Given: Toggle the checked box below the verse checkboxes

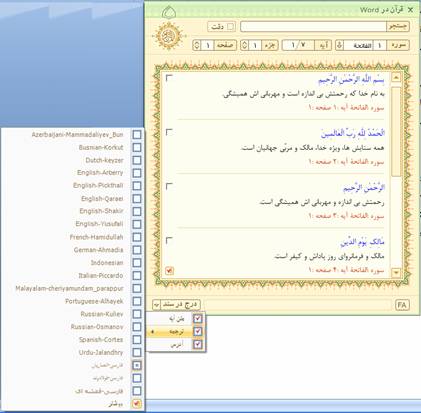Looking at the screenshot, I should 169,270.
